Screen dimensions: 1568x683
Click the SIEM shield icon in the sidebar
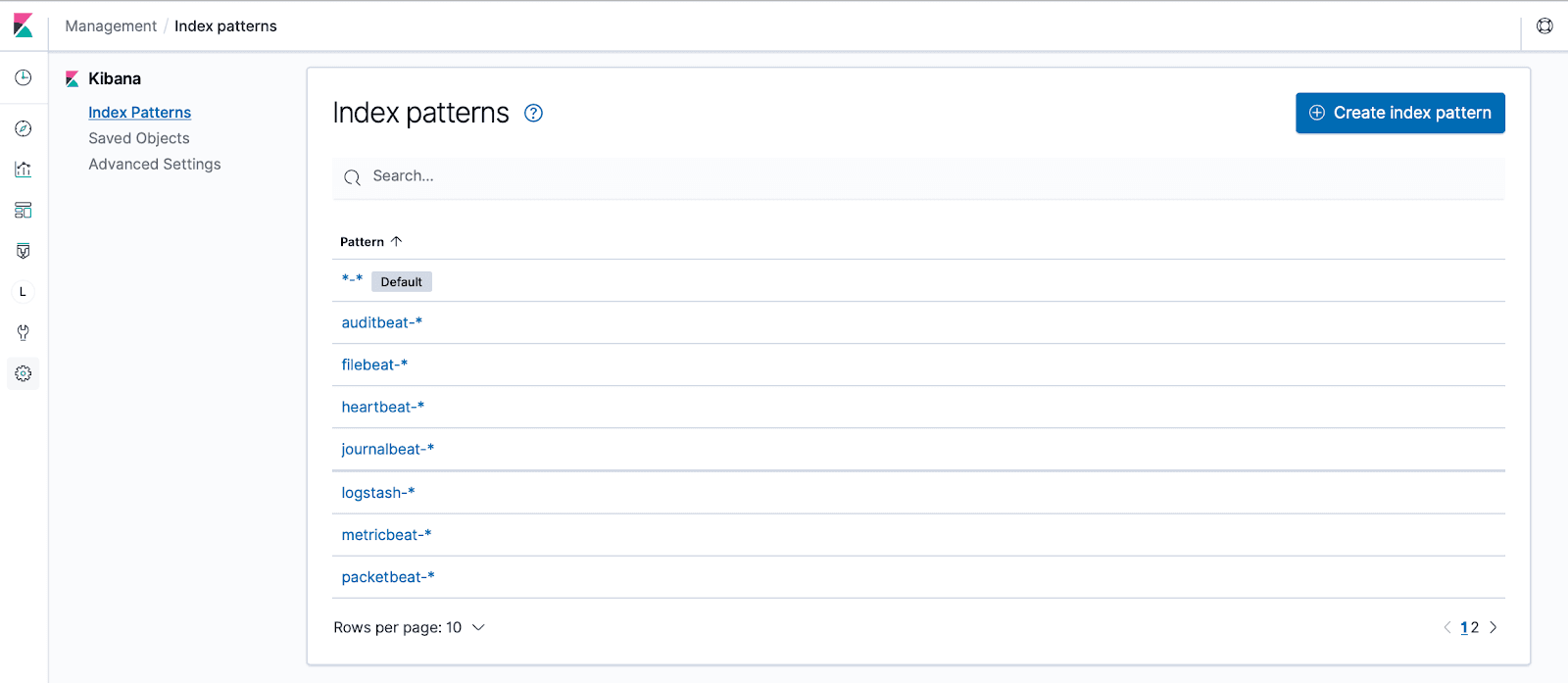click(23, 251)
